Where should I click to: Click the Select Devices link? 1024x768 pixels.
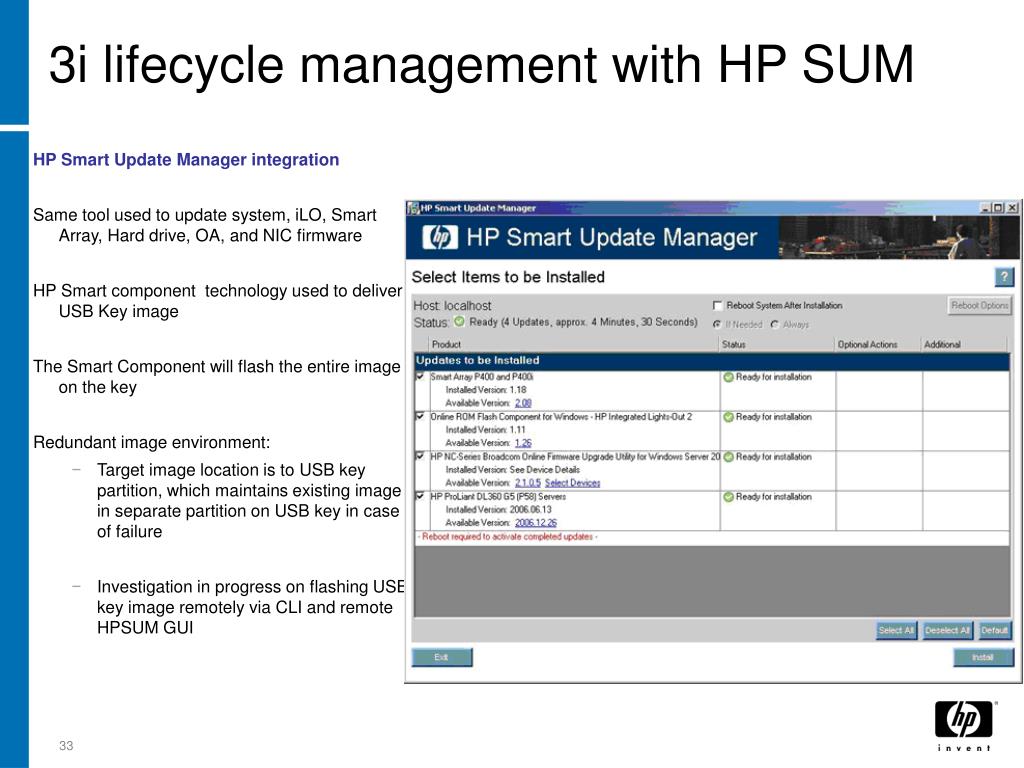click(573, 483)
